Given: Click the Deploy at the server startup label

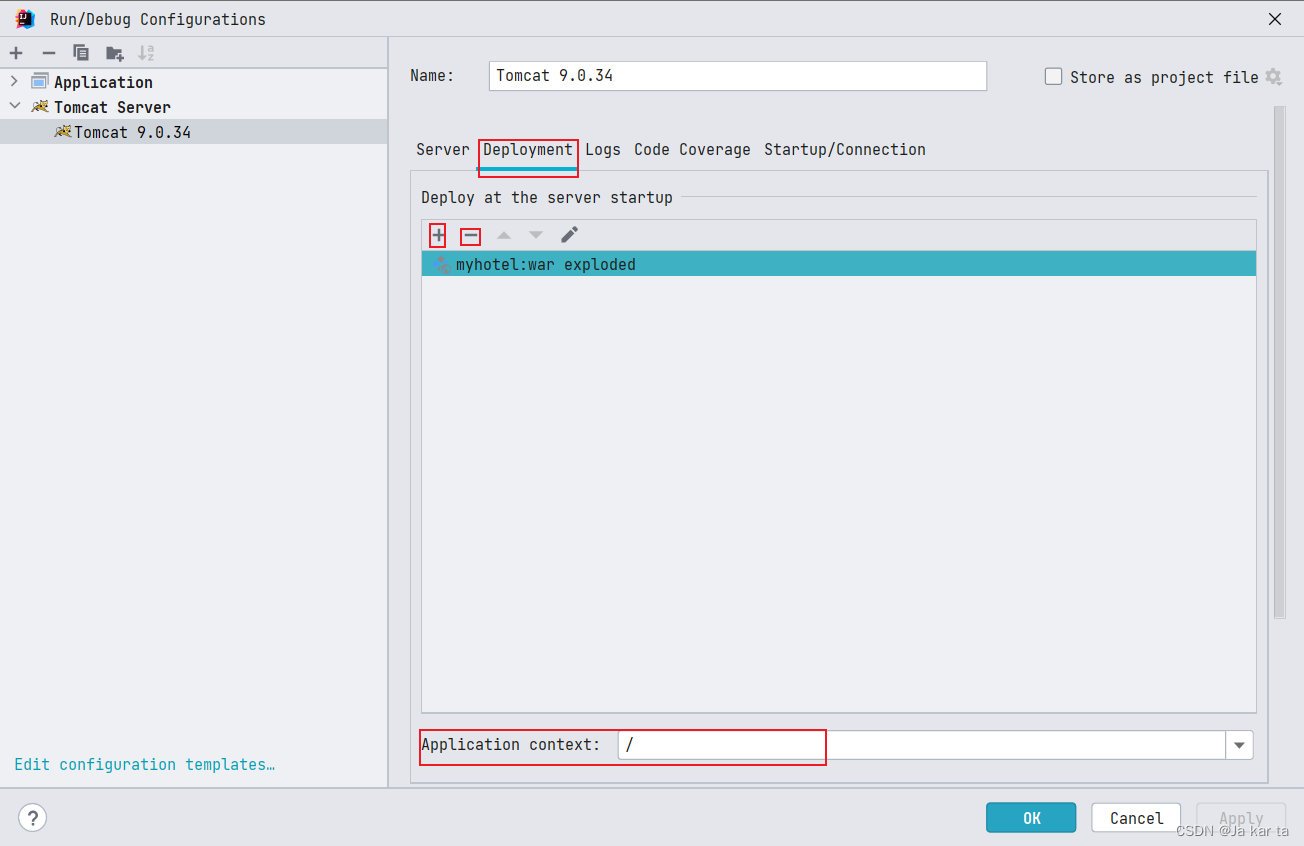Looking at the screenshot, I should tap(547, 197).
